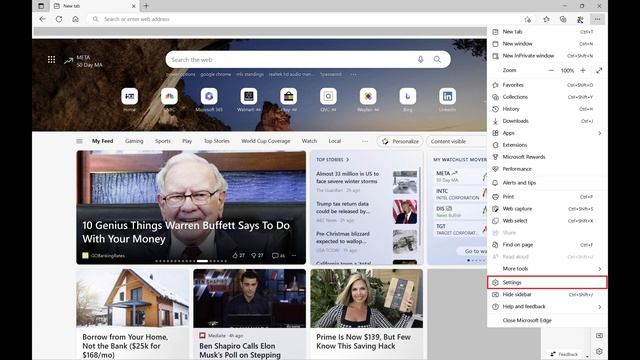Add a new tab with plus icon

(x=146, y=6)
